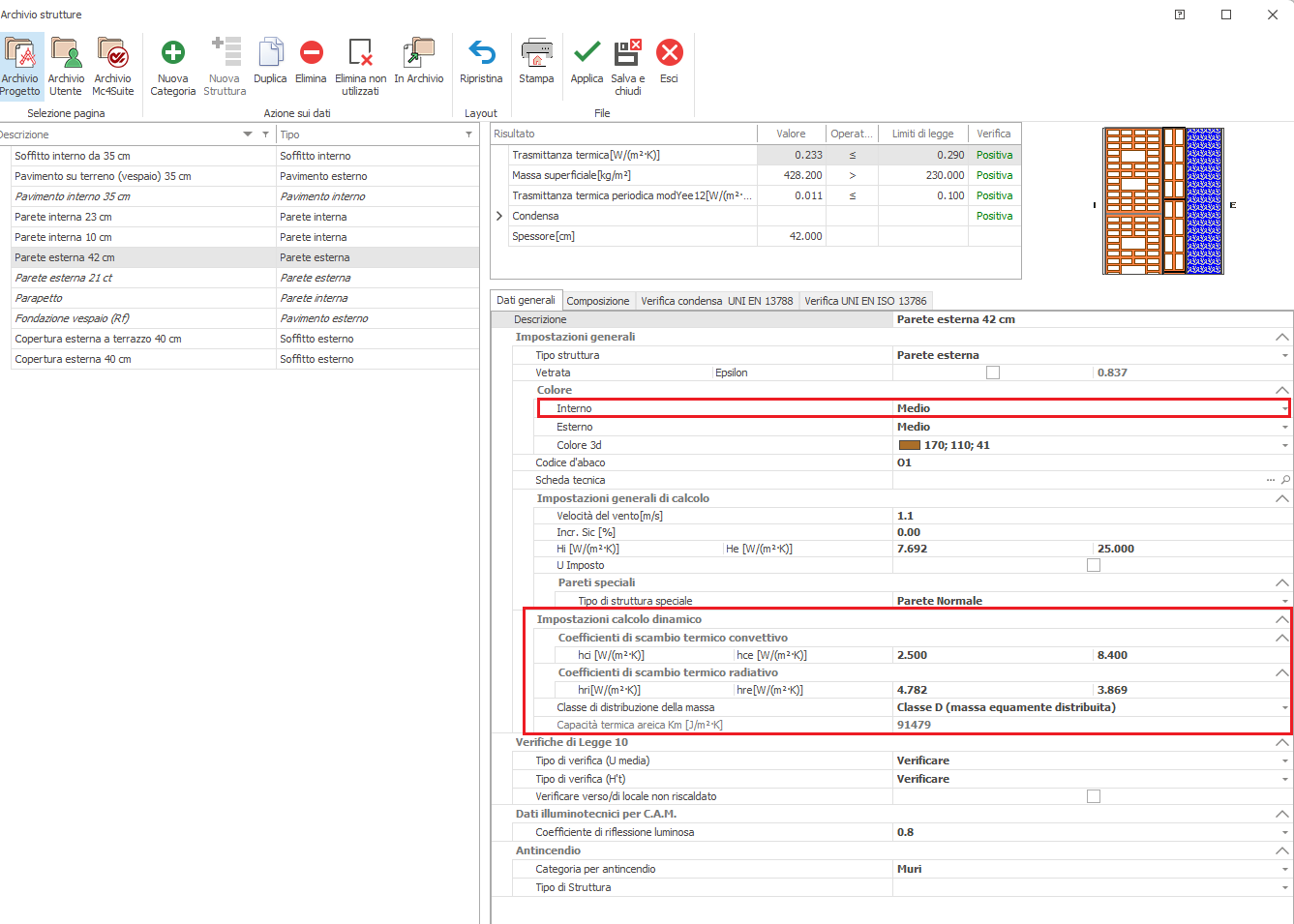Enable the Vetrata checkbox

(x=992, y=373)
